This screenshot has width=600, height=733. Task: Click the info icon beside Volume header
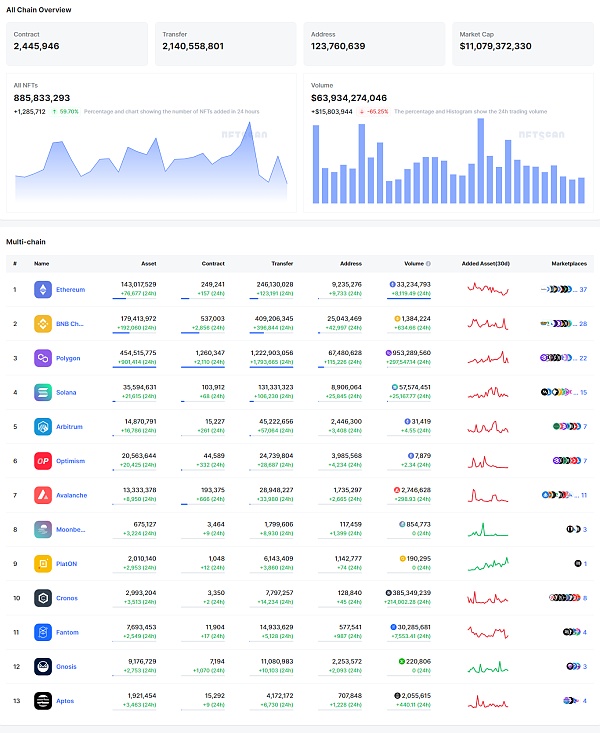click(x=428, y=264)
